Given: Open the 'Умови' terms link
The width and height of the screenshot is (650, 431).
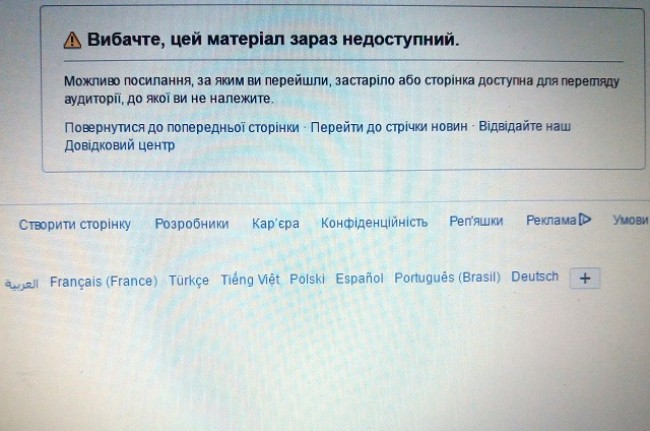Looking at the screenshot, I should [x=630, y=220].
